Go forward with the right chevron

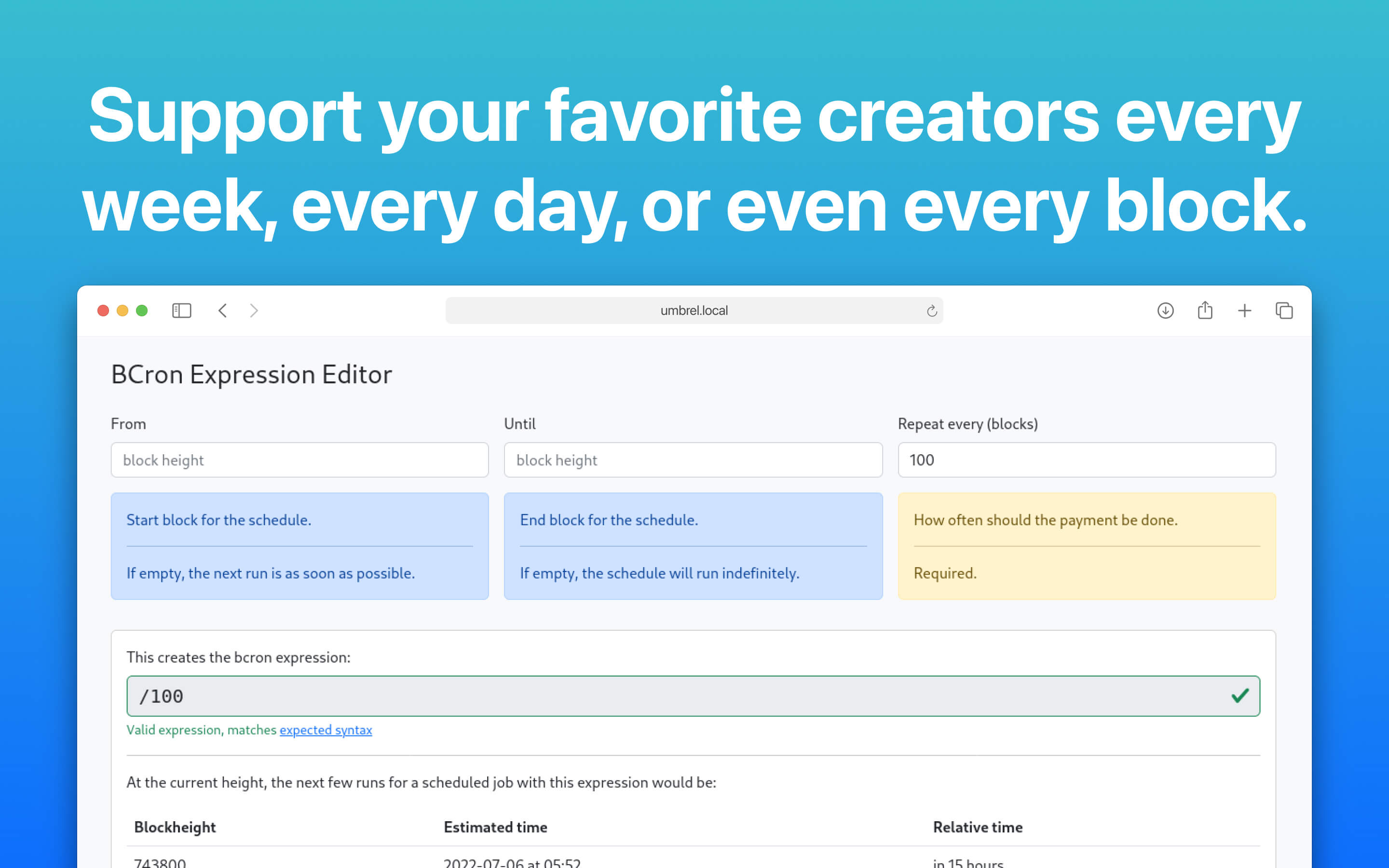pyautogui.click(x=254, y=311)
